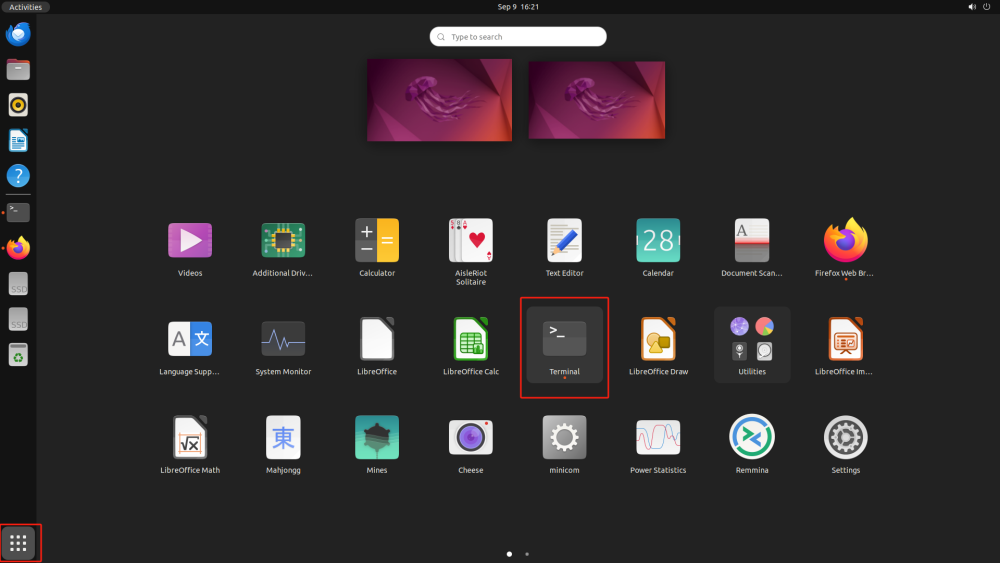Switch to the second workspace thumbnail
The width and height of the screenshot is (1000, 563).
click(x=596, y=99)
